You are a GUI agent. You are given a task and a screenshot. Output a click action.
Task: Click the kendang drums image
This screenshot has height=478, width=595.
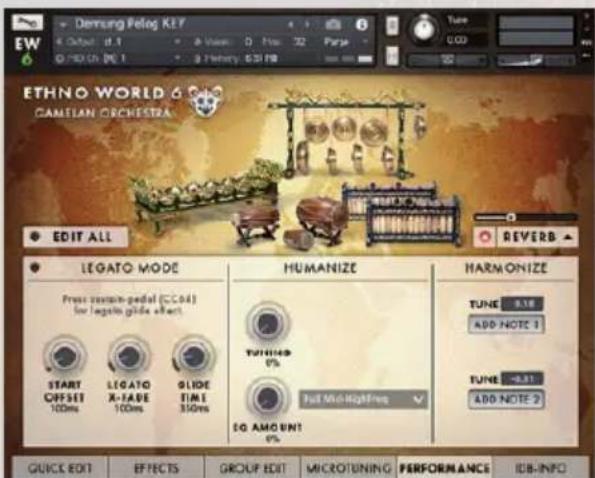(x=291, y=222)
